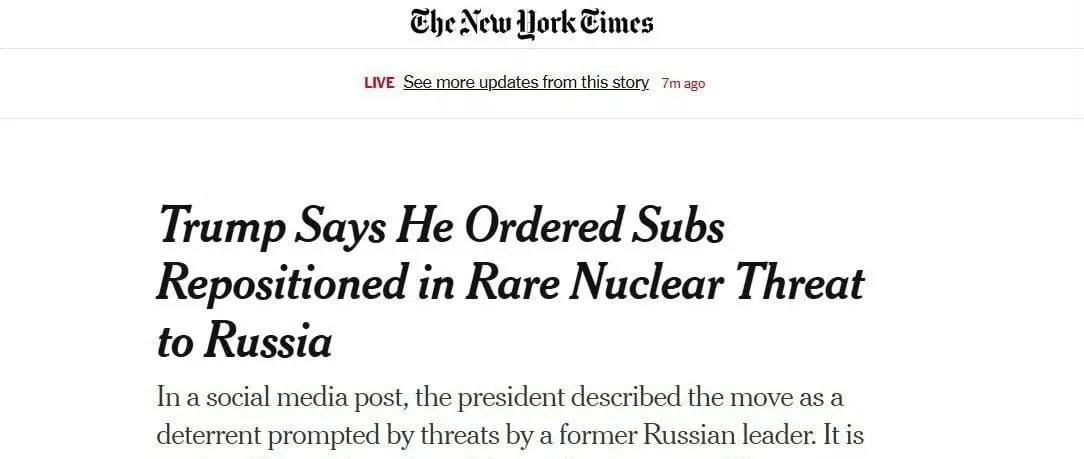Click the word "Nuclear" in the headline
This screenshot has height=459, width=1084.
638,284
